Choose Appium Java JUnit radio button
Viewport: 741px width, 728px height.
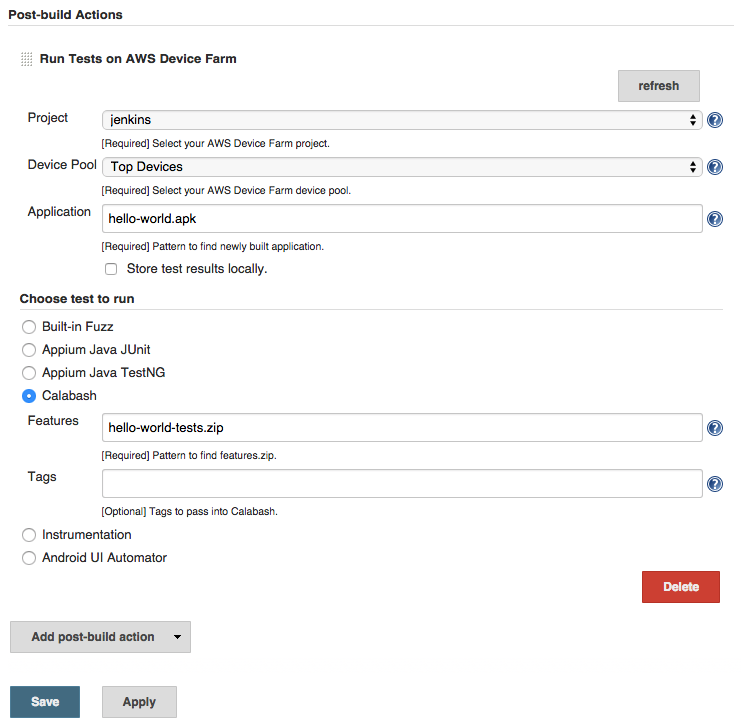coord(29,350)
